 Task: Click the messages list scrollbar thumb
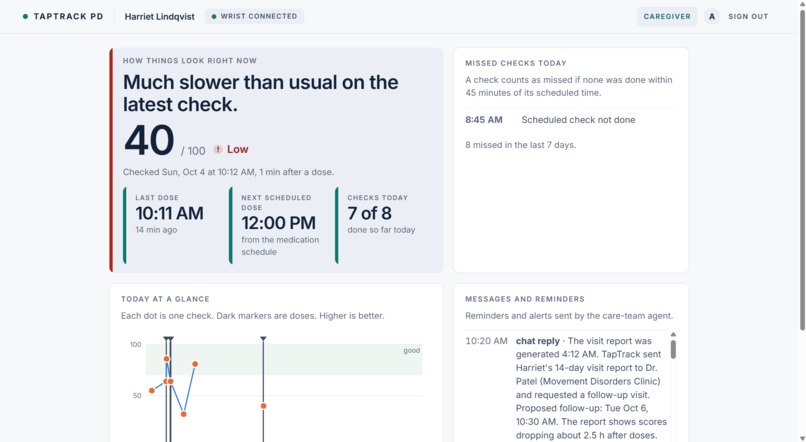pyautogui.click(x=673, y=349)
